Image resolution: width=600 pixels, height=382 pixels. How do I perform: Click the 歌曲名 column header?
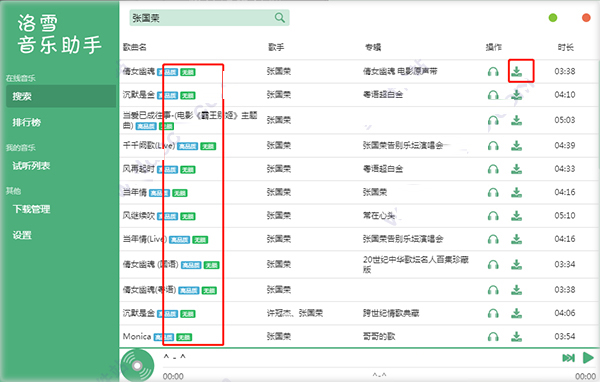pyautogui.click(x=135, y=47)
